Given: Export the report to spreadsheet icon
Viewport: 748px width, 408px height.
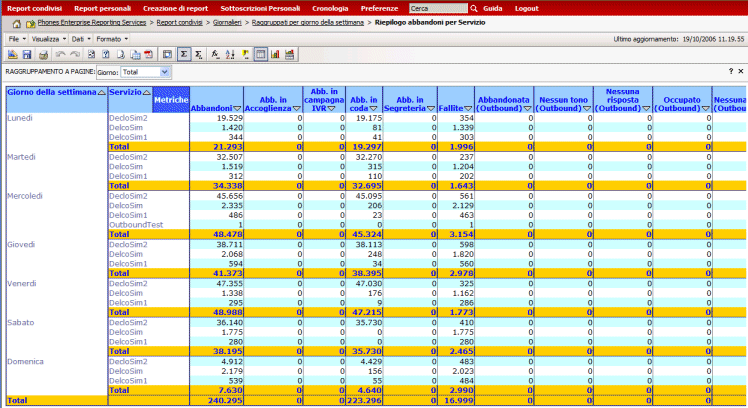Looking at the screenshot, I should point(135,54).
